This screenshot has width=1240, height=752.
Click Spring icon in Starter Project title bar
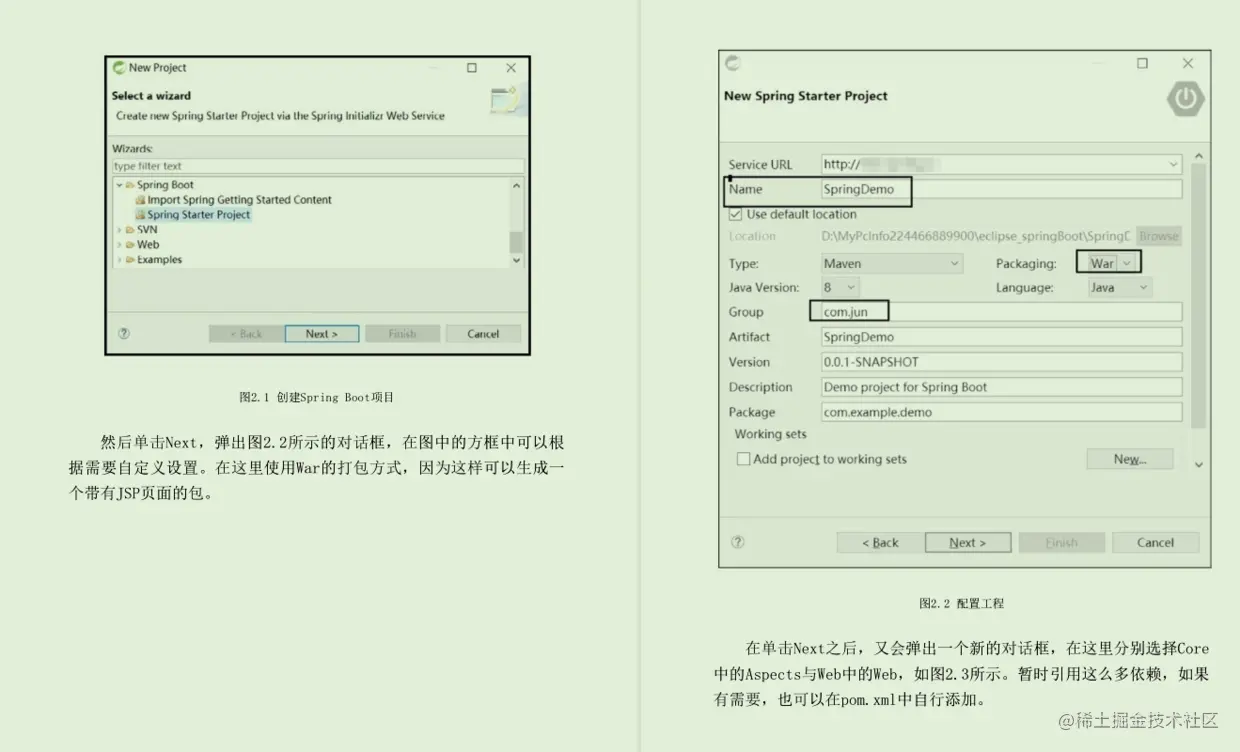733,64
